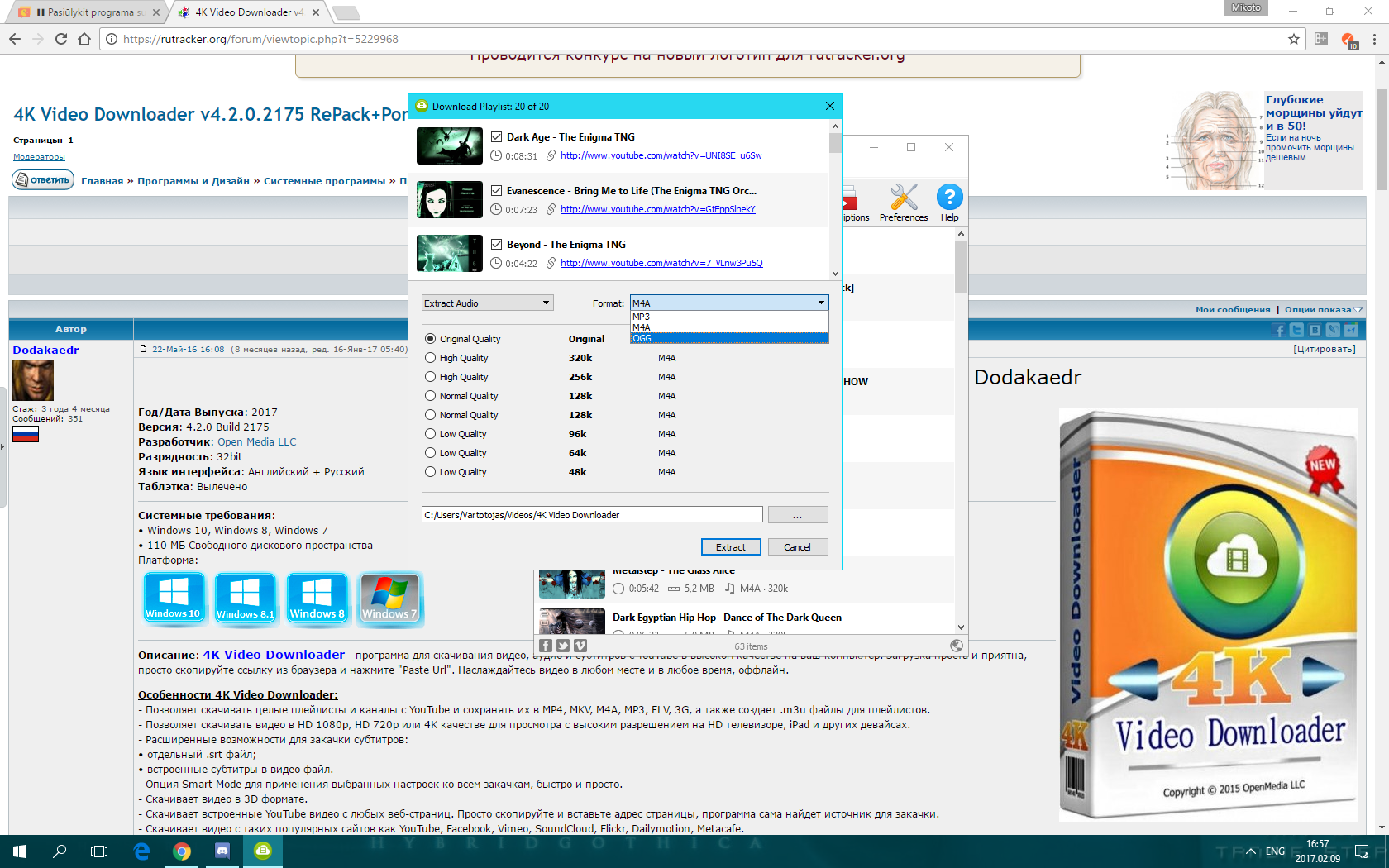Go to Программы и Дизайн breadcrumb
The height and width of the screenshot is (868, 1389).
click(x=193, y=181)
